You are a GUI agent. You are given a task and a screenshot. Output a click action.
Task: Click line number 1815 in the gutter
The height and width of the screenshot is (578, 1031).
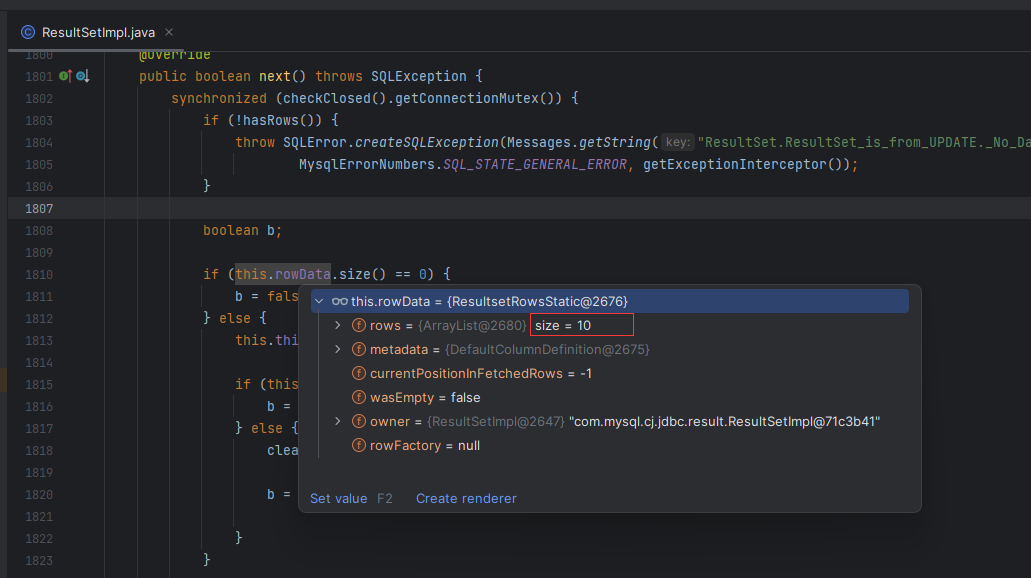pos(39,385)
